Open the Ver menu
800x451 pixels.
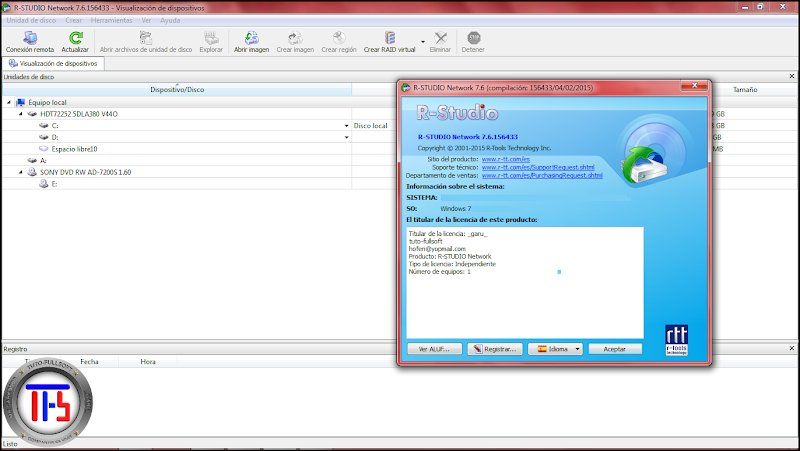(x=146, y=20)
